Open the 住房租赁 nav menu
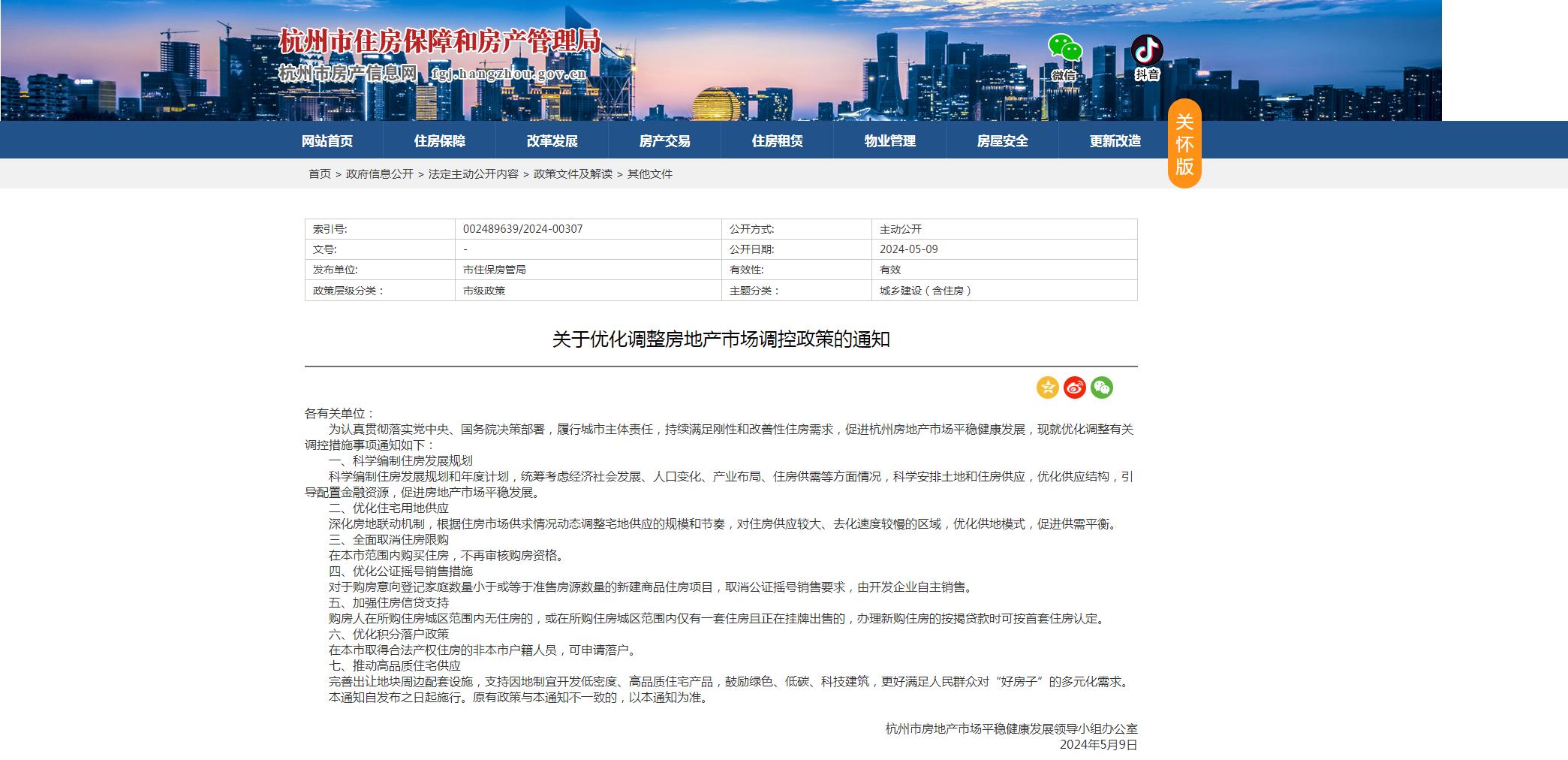The image size is (1568, 760). click(778, 140)
